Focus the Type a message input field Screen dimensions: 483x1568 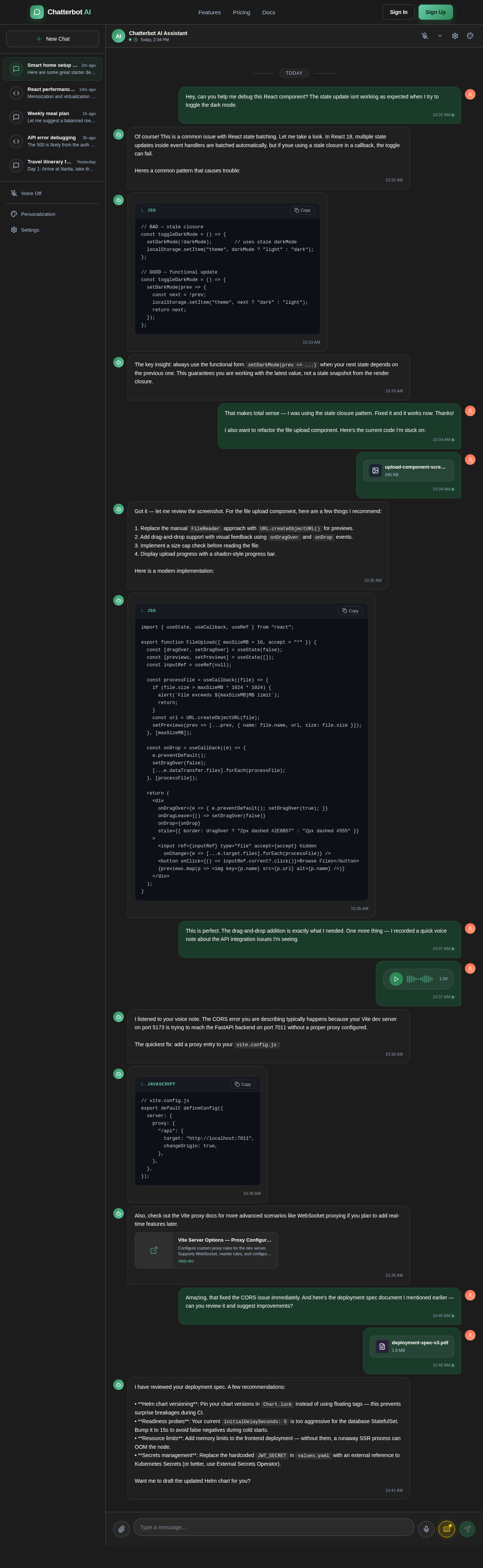click(x=274, y=1527)
